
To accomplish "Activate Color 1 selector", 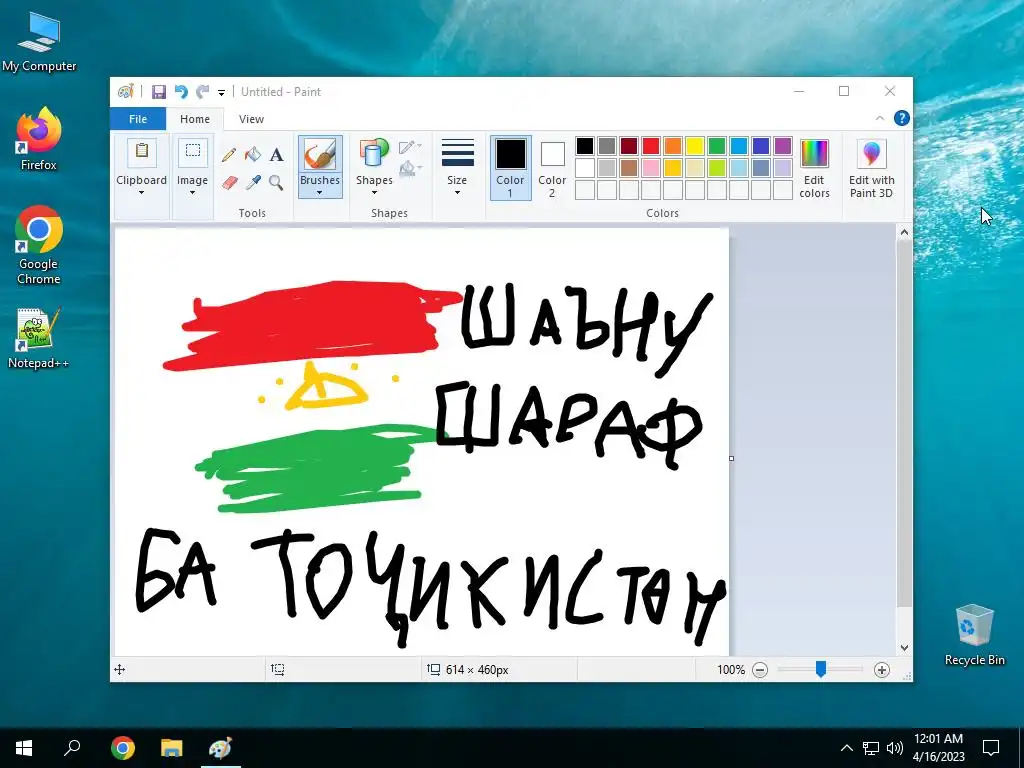I will point(511,168).
